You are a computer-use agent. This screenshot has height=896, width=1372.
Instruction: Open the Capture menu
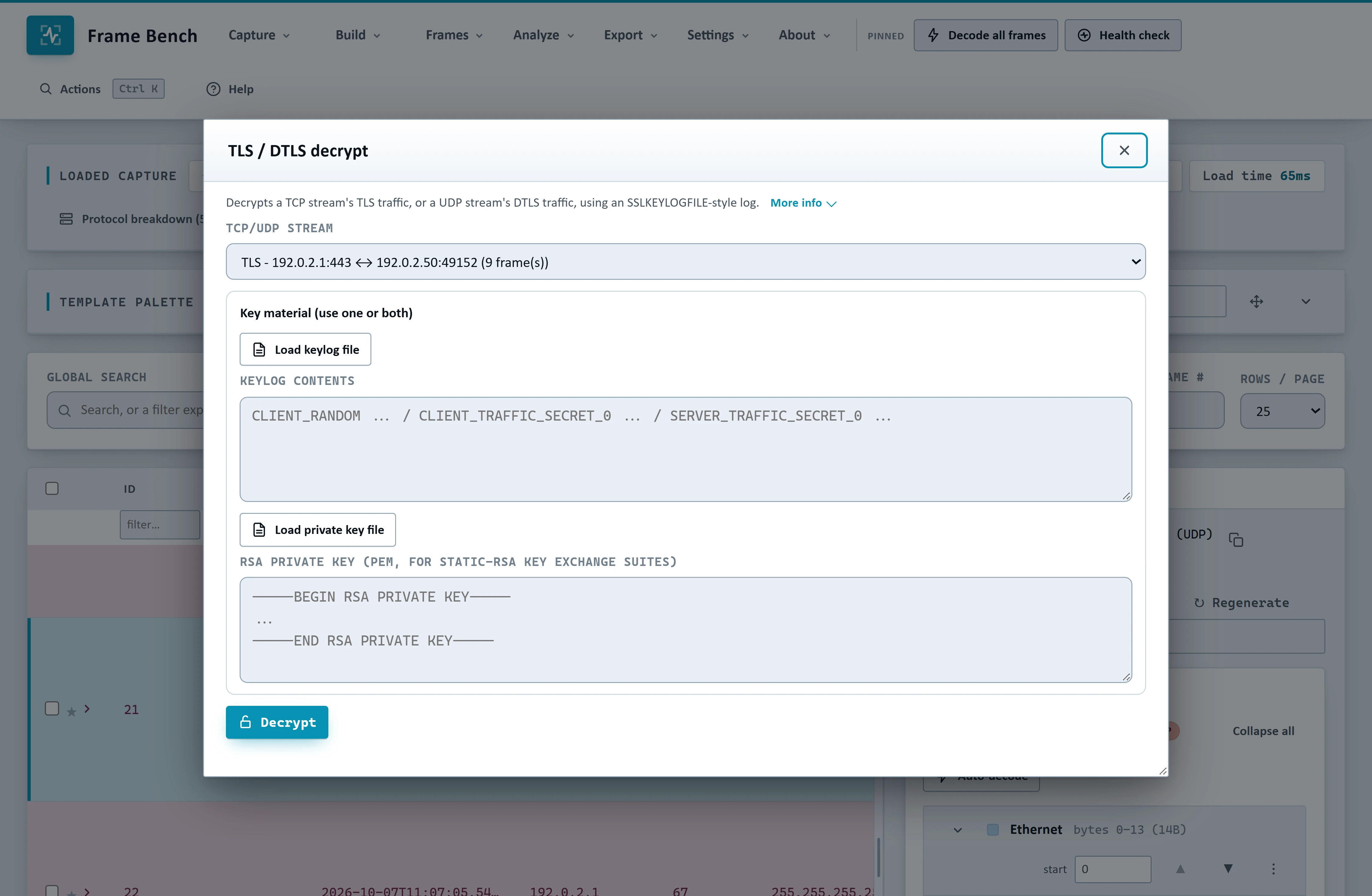tap(259, 35)
